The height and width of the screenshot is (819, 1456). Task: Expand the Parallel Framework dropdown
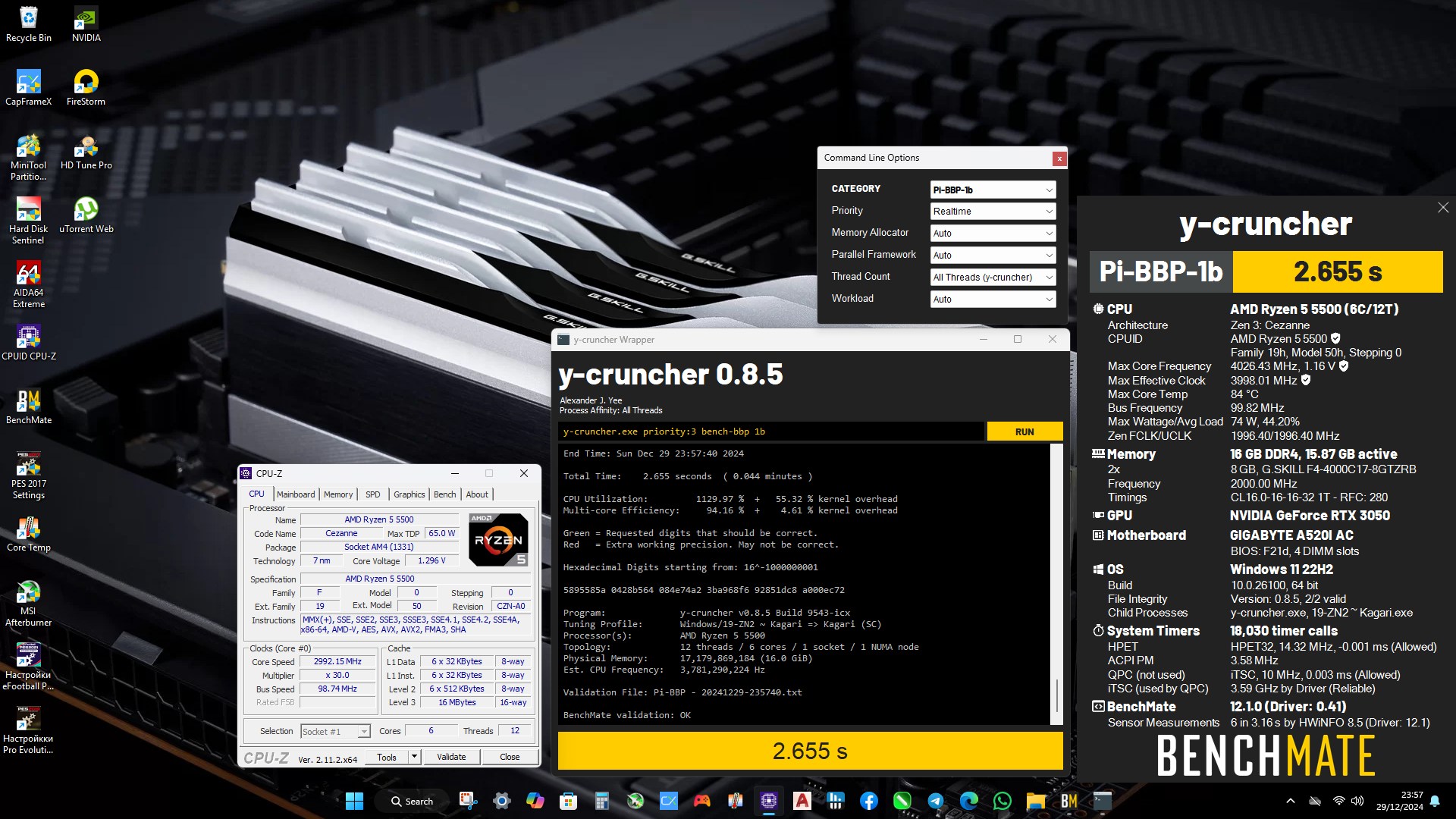pos(993,256)
